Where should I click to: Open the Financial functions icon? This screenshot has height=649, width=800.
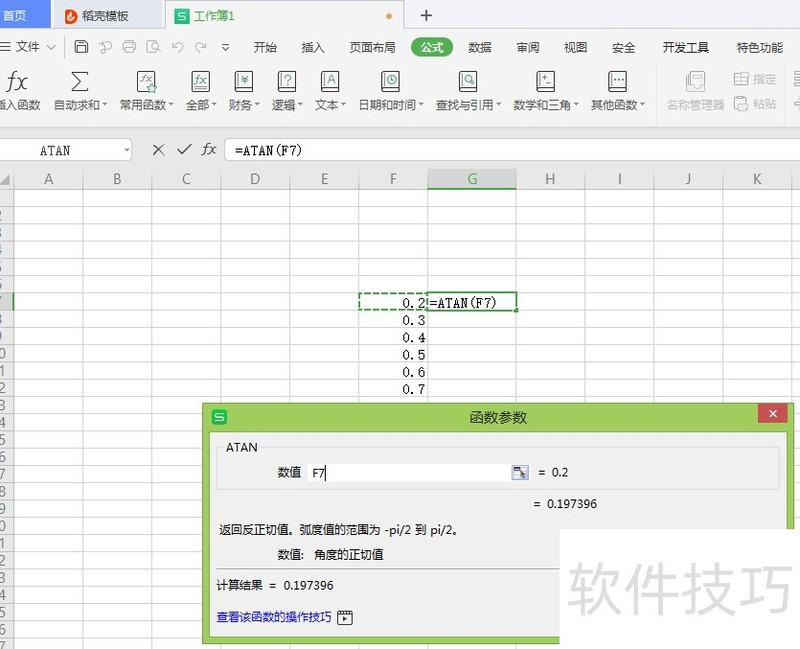[x=244, y=82]
